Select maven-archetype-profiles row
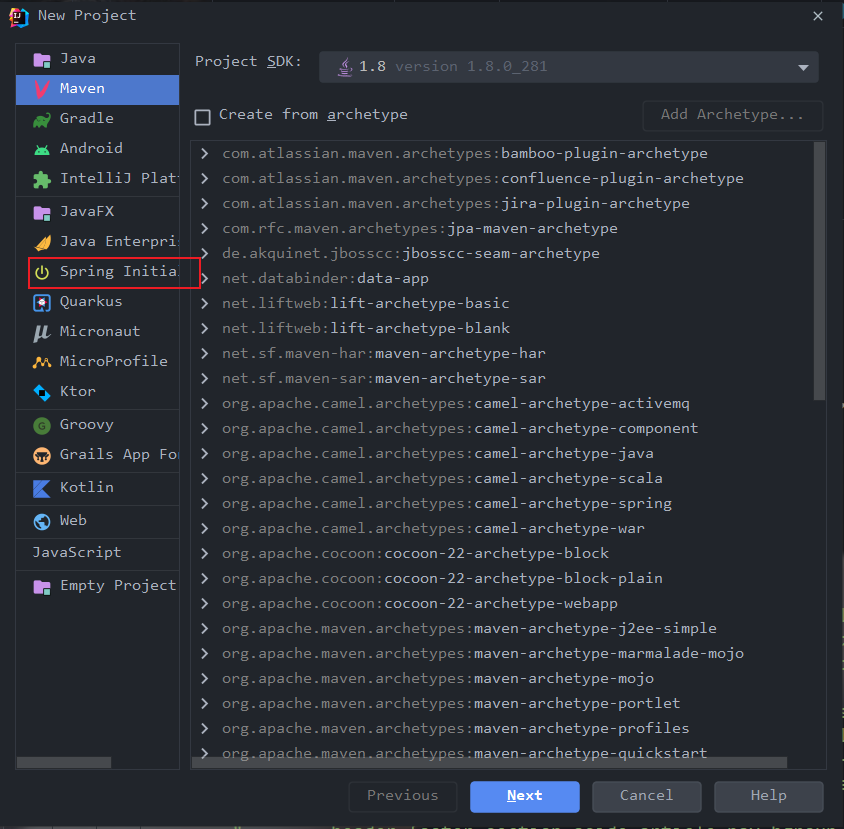The image size is (844, 829). [503, 729]
